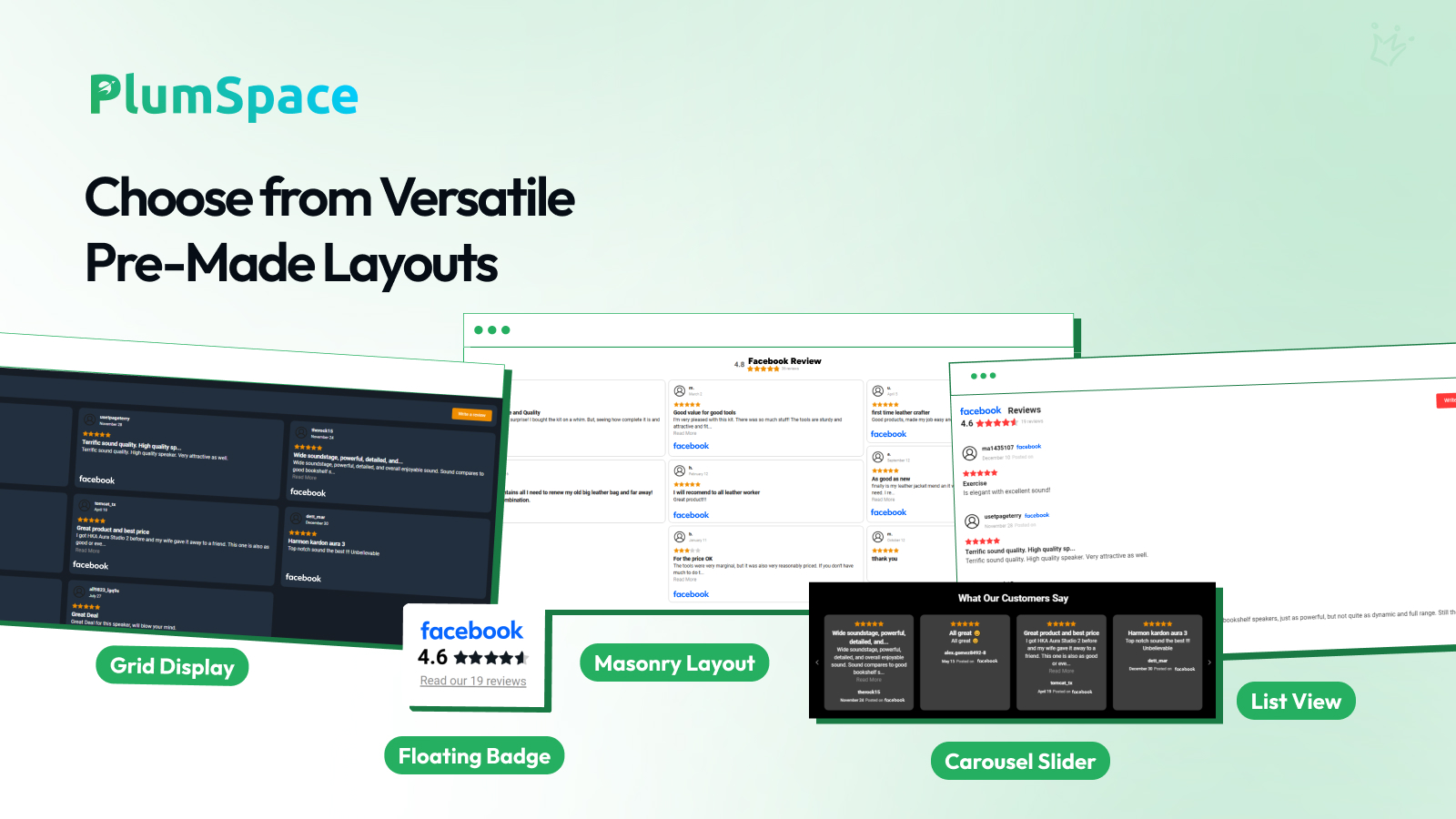1456x819 pixels.
Task: Click the PlumSpace logo
Action: 224,96
